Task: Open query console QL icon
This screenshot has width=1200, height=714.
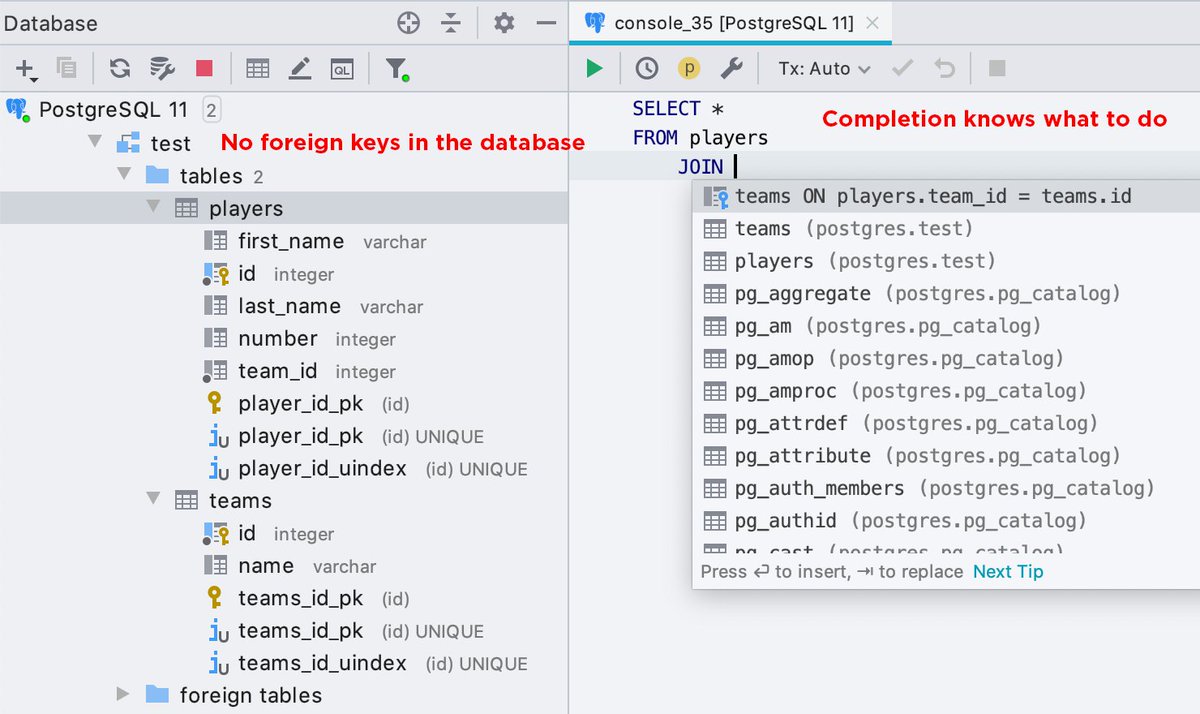Action: pos(342,68)
